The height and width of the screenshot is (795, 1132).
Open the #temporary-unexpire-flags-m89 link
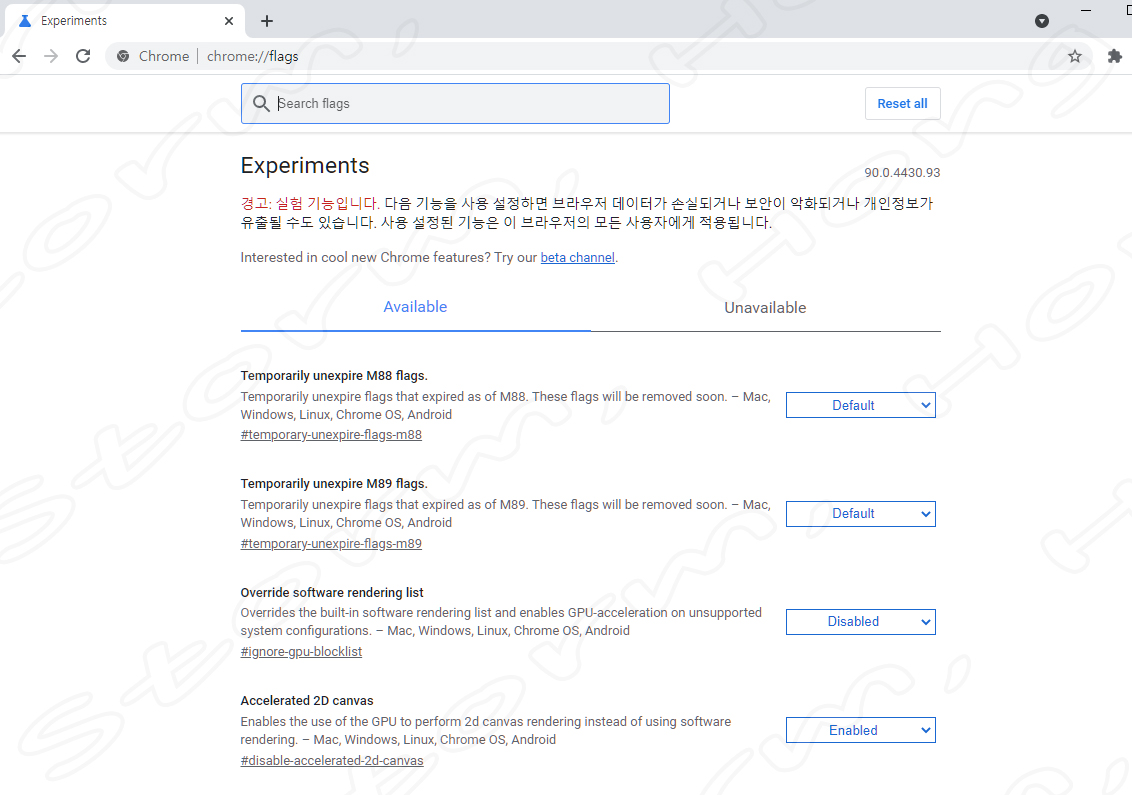331,544
